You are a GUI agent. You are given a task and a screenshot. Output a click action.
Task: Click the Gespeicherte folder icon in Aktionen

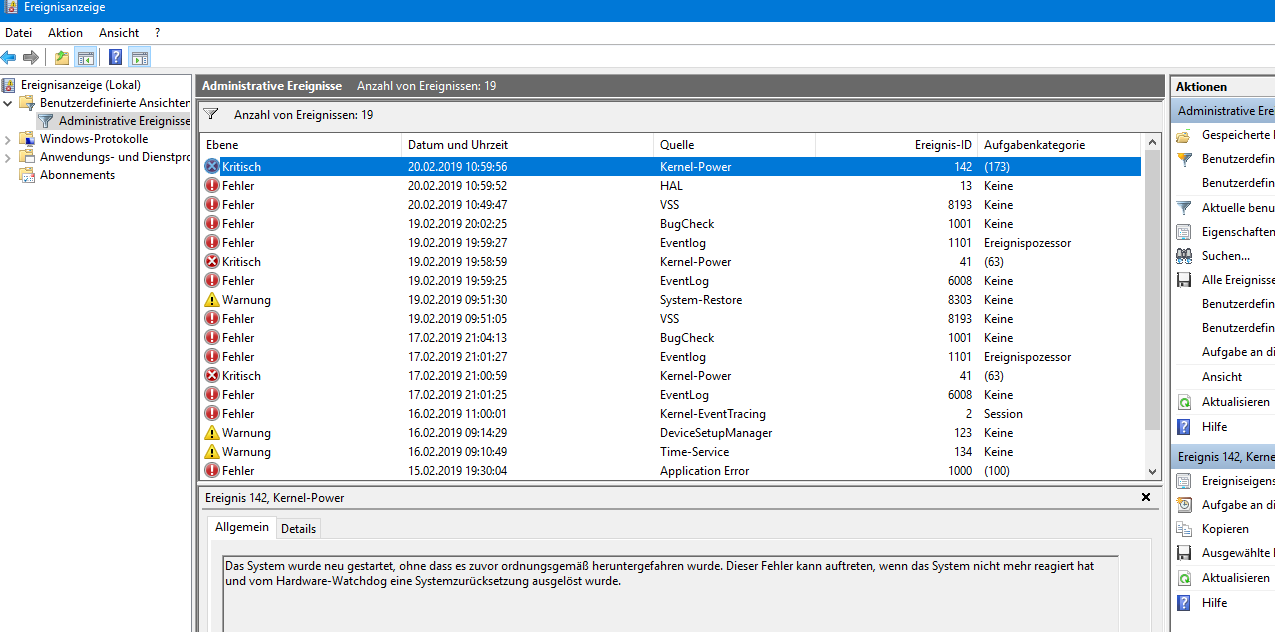1184,135
